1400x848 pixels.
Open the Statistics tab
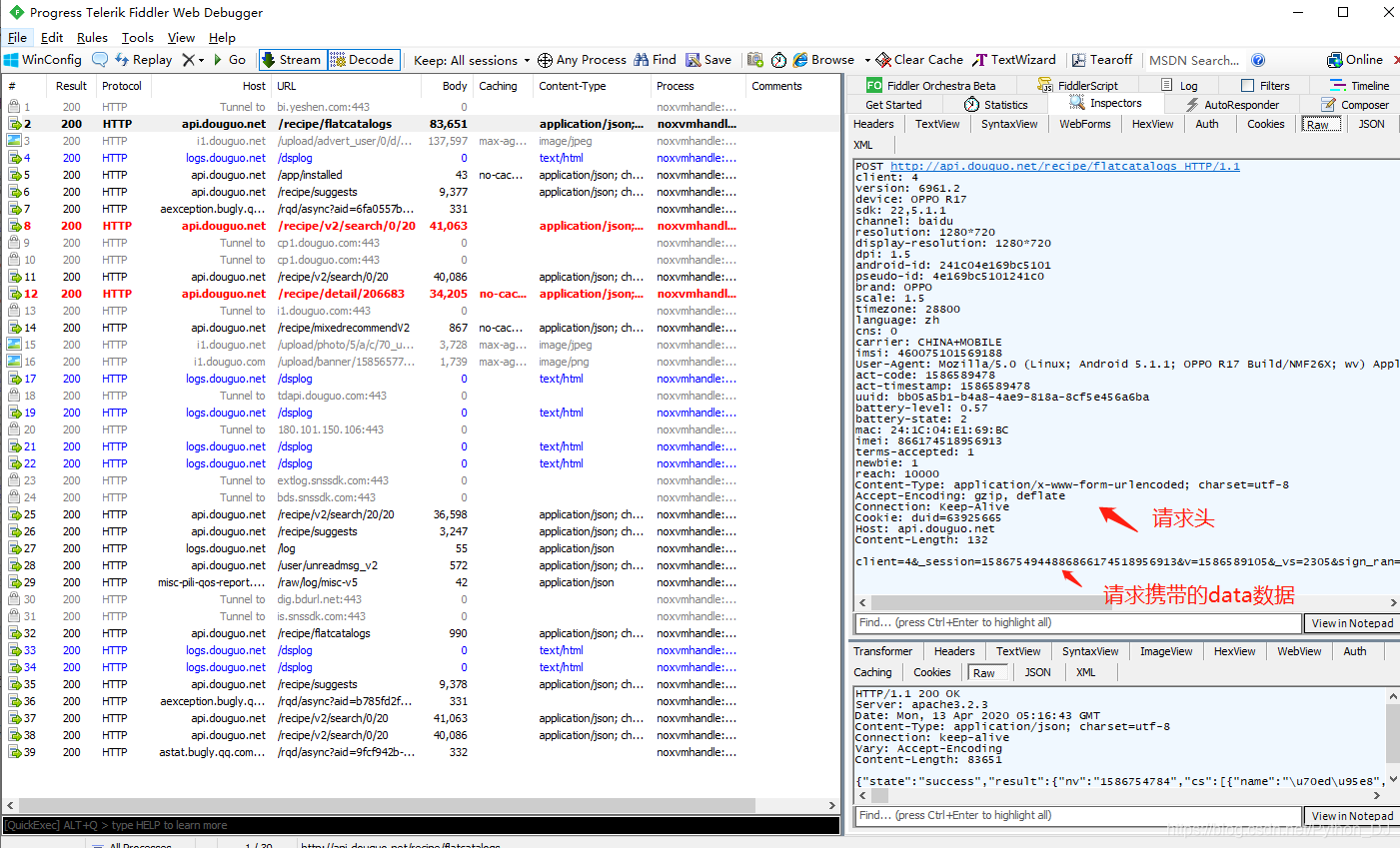click(x=995, y=105)
